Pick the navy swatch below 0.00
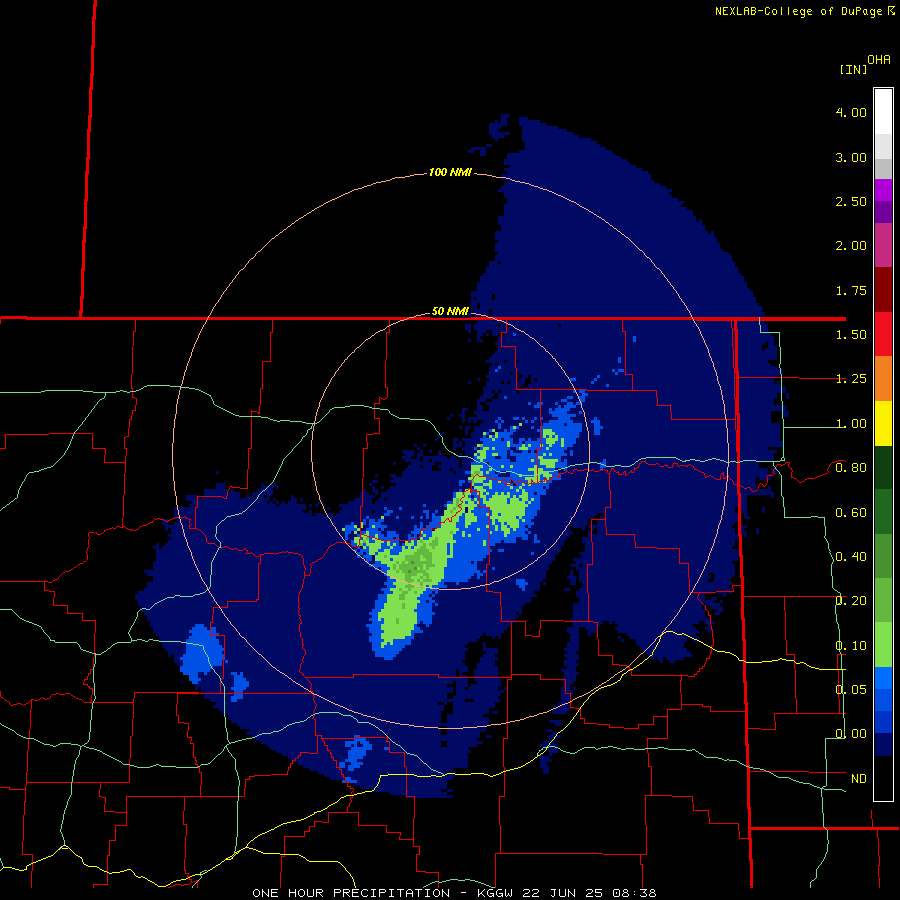The image size is (900, 900). pos(883,745)
